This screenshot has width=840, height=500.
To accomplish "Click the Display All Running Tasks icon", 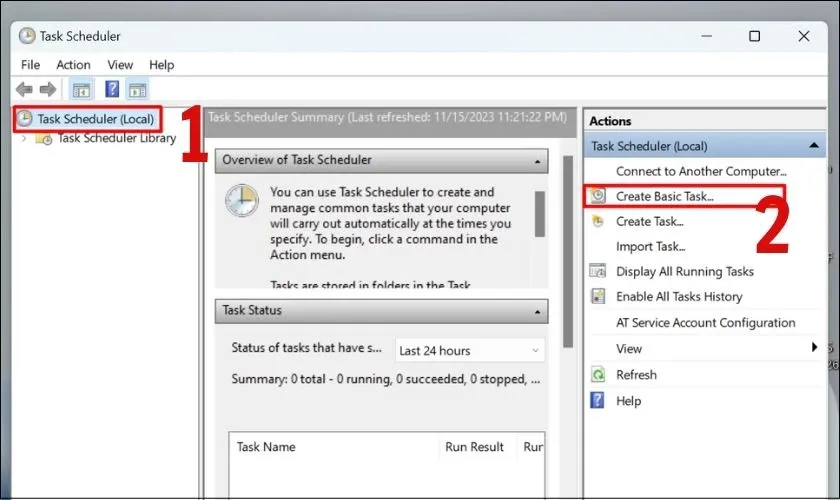I will (598, 271).
